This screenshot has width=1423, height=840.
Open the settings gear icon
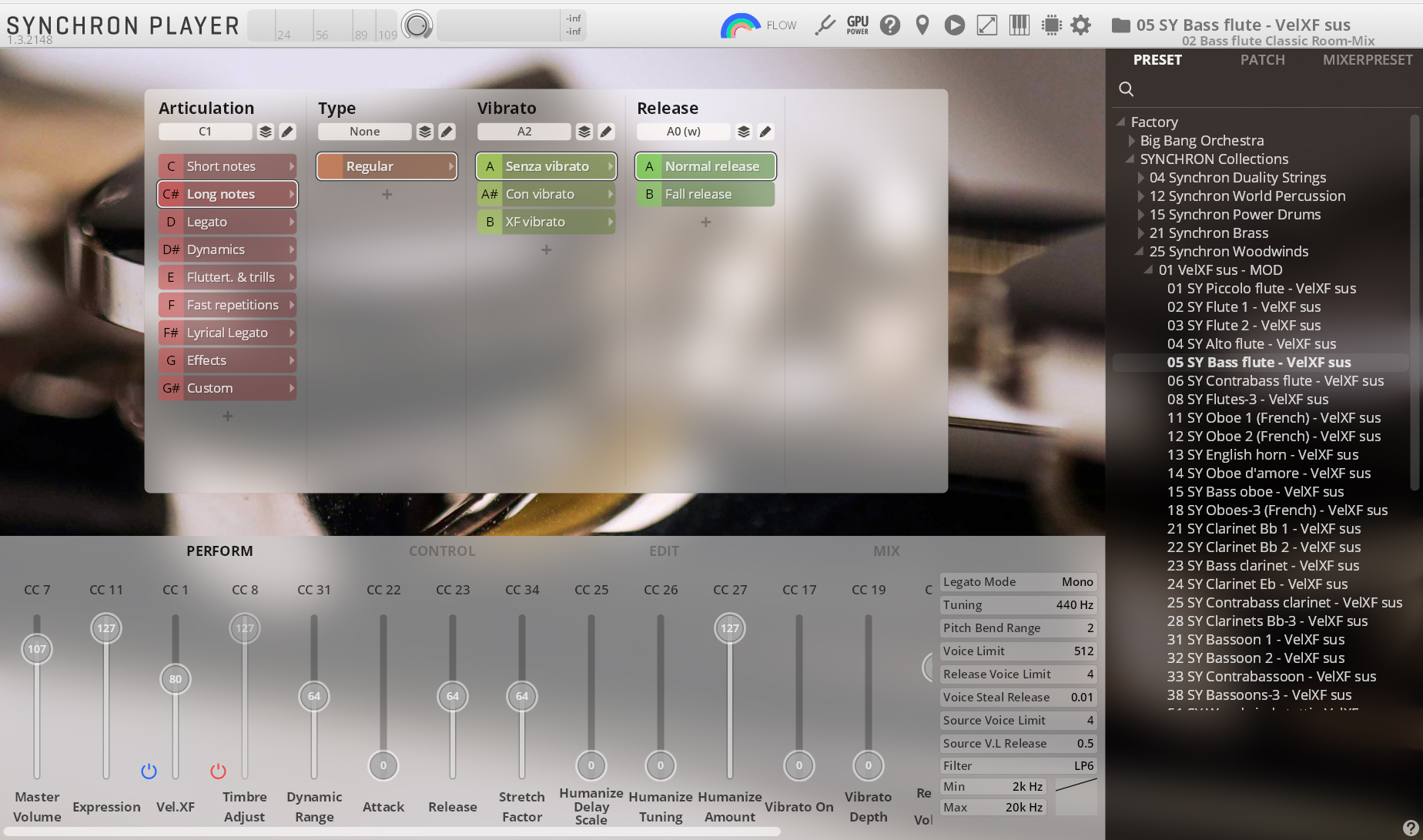[x=1081, y=25]
